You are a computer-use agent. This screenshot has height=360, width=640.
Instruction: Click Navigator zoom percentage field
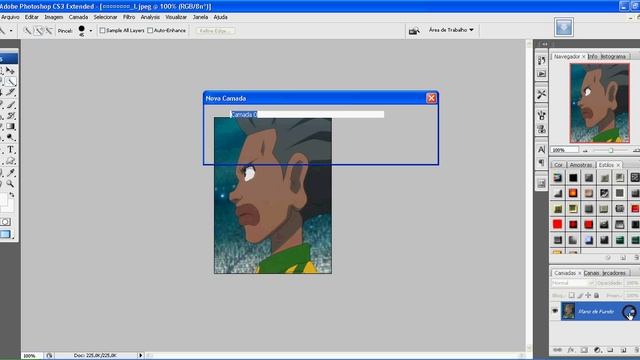[564, 150]
